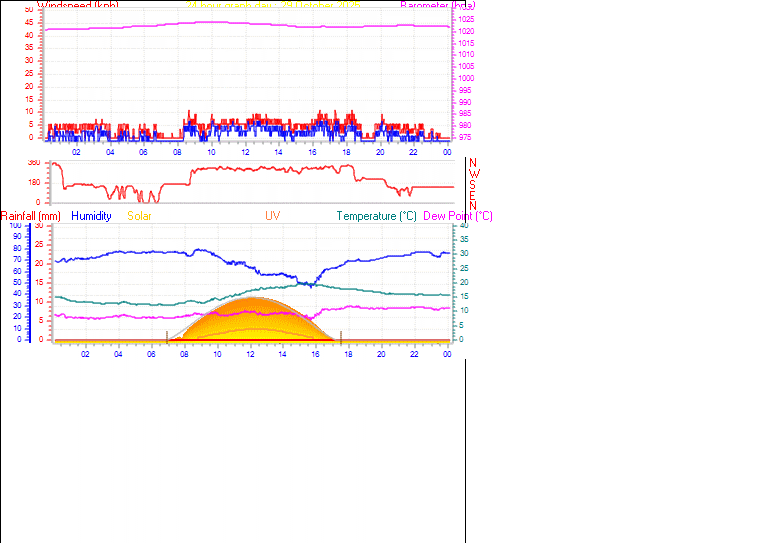Select the "Temperature (°C)" legend label

point(377,216)
